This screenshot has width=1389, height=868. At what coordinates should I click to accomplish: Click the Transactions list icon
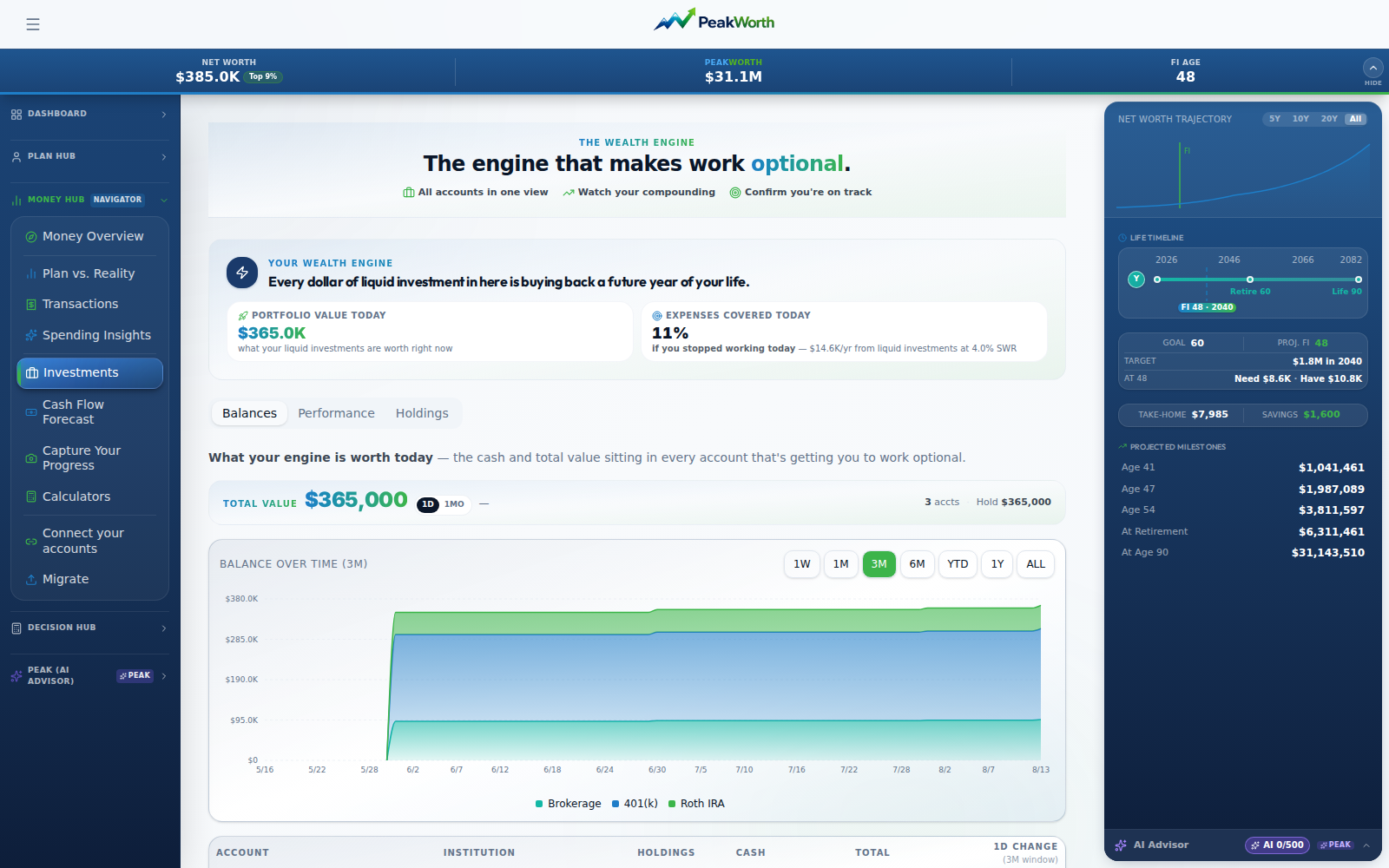click(x=31, y=305)
